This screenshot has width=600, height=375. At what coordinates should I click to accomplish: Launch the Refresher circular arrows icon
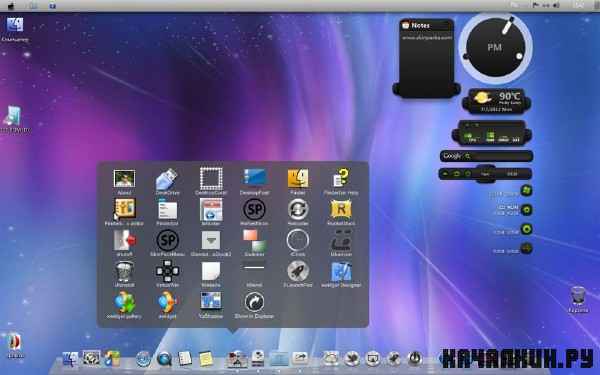point(298,210)
